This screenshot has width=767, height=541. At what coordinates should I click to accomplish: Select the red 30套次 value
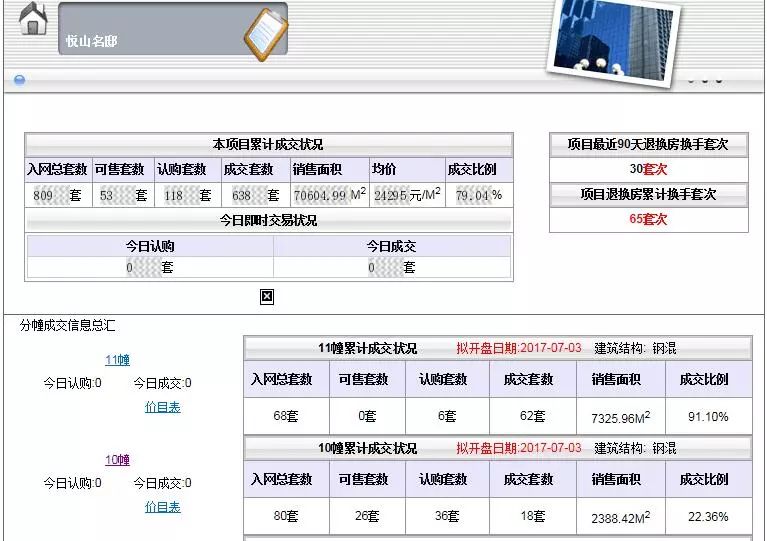(x=648, y=169)
